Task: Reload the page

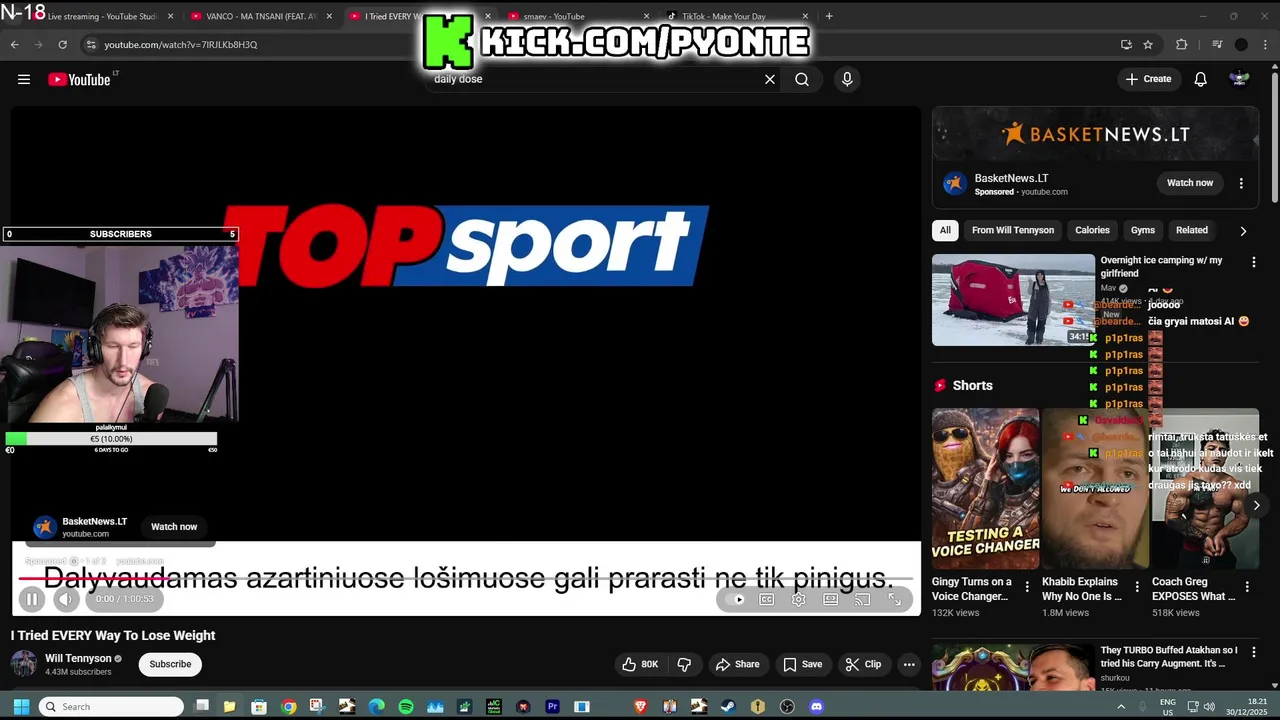Action: (62, 44)
